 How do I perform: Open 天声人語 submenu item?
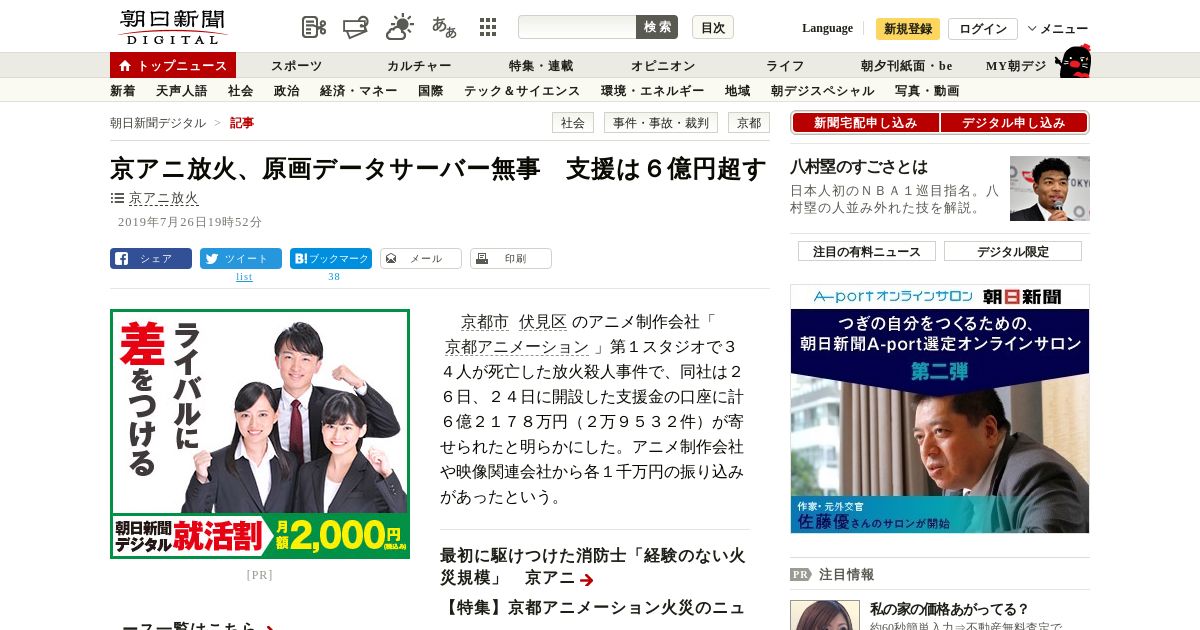182,91
